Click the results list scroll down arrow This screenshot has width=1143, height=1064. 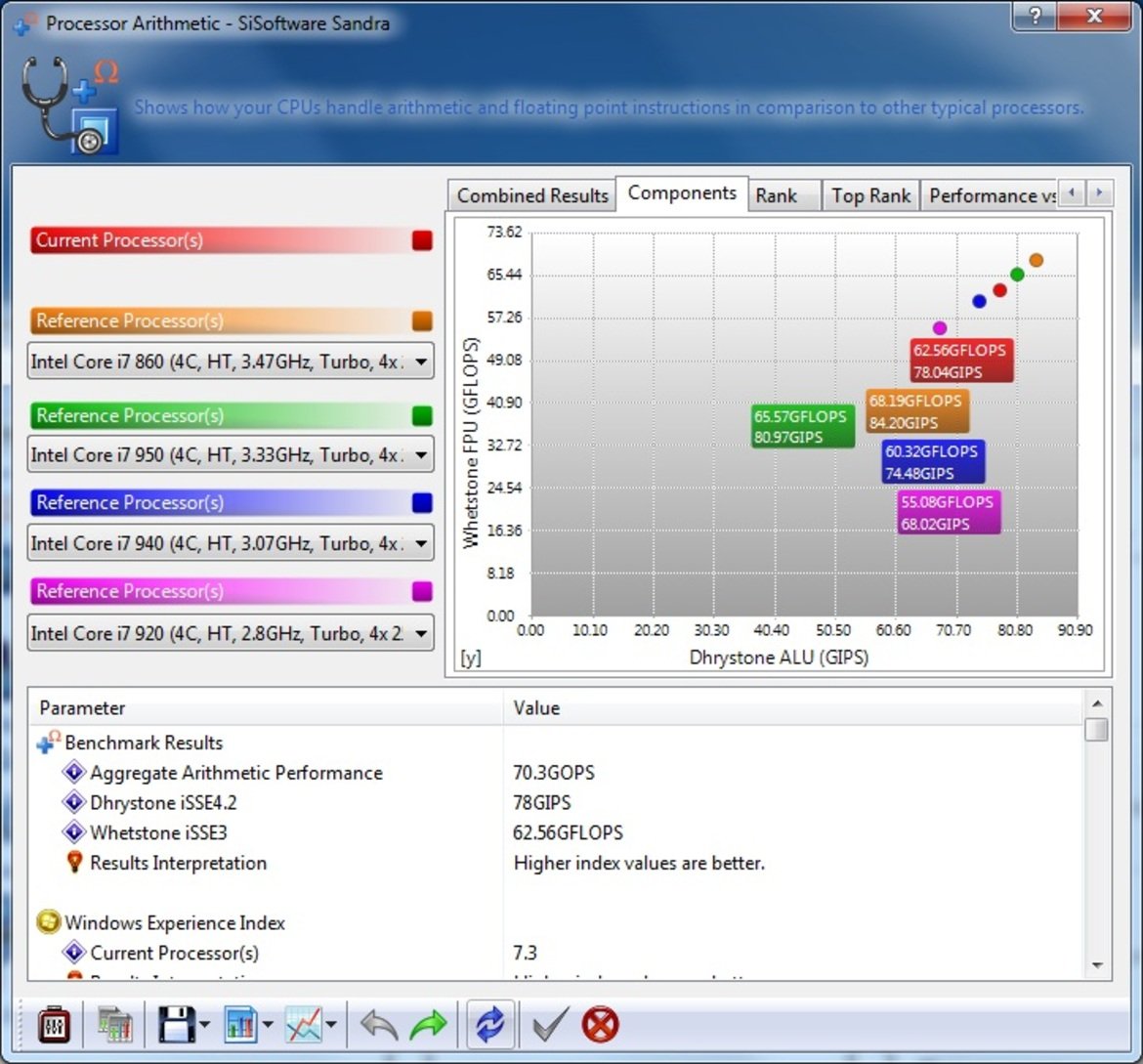click(1096, 965)
